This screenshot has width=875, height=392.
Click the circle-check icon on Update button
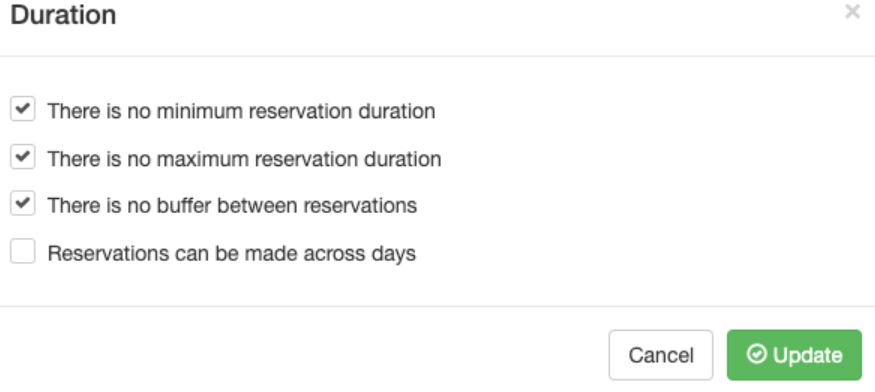[x=757, y=354]
